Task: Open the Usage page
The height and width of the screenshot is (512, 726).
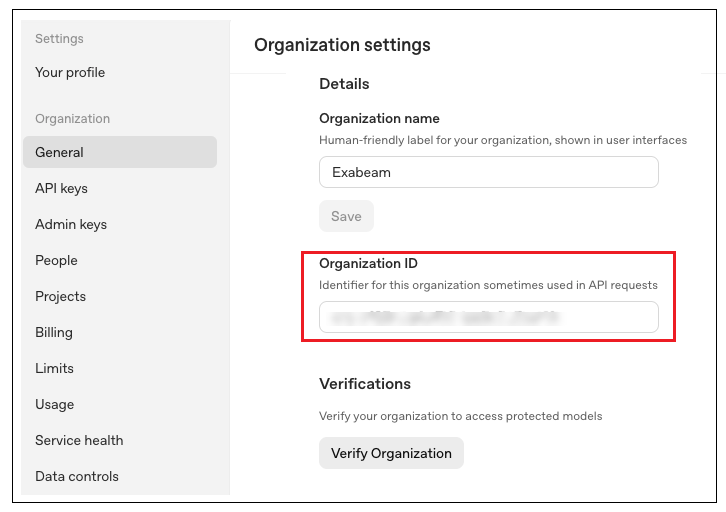Action: pos(54,404)
